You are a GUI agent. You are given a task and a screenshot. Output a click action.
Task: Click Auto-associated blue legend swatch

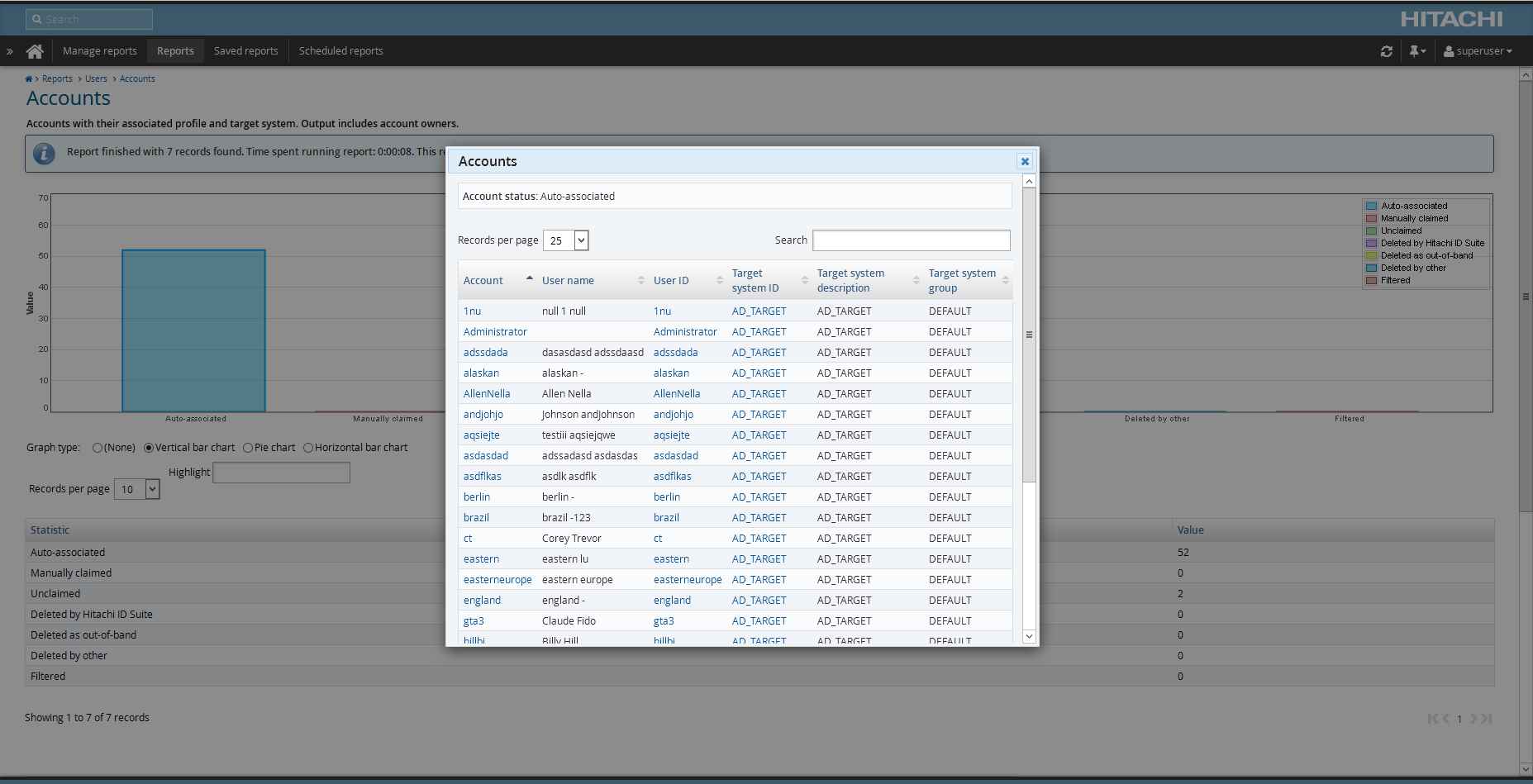(x=1371, y=207)
